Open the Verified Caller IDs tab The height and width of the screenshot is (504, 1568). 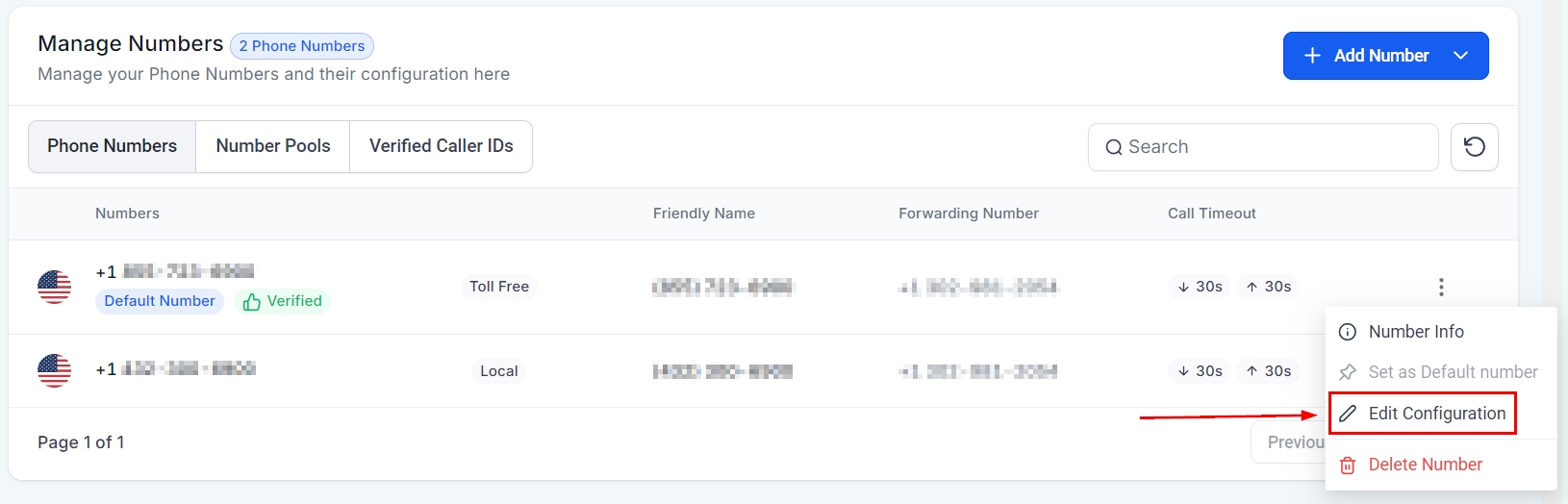click(441, 146)
